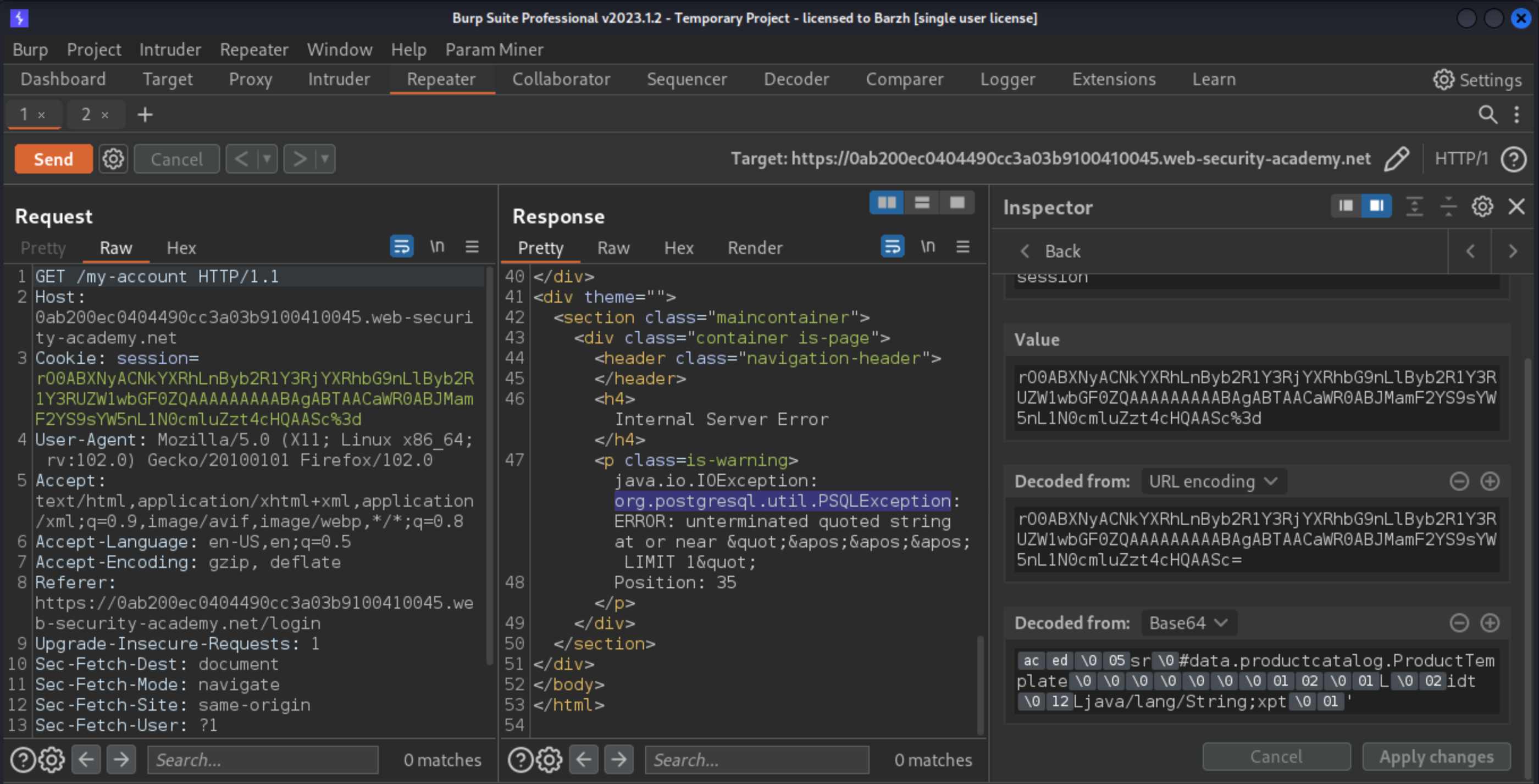Screen dimensions: 1539x784
Task: Toggle show non-printable chars in Response
Action: [927, 247]
